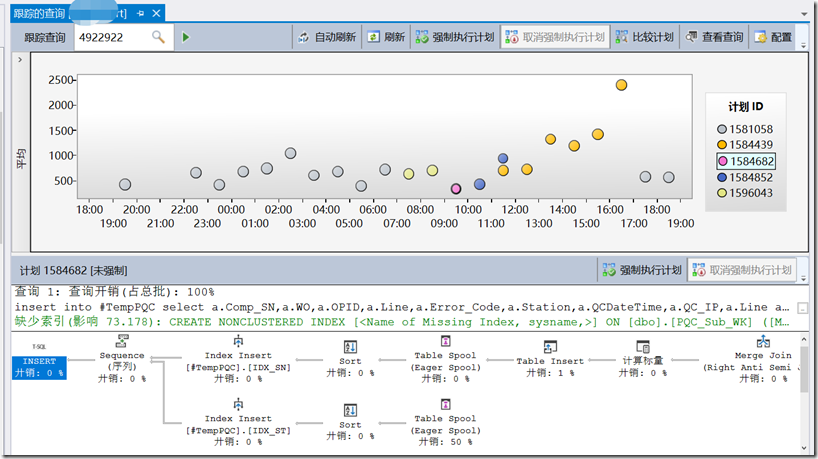
Task: Expand the top toolbar overflow arrow
Action: 803,44
